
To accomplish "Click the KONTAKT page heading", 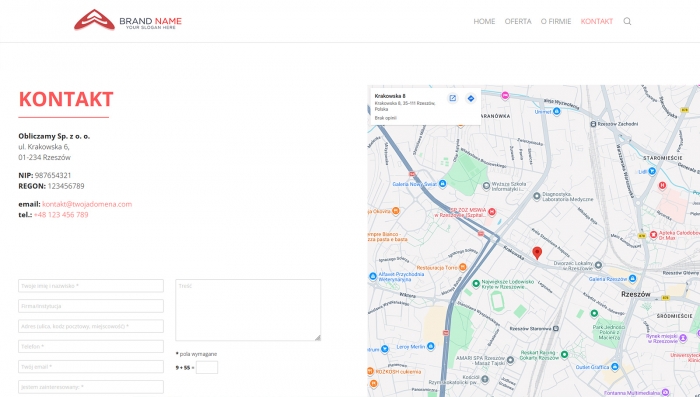I will (66, 99).
